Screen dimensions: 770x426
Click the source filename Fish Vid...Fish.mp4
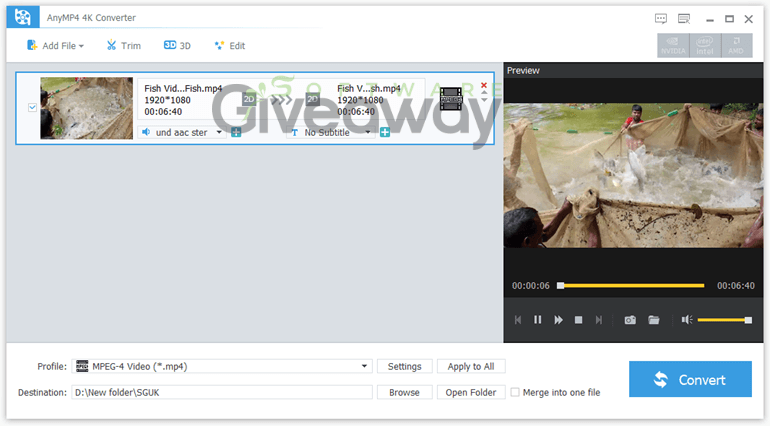tap(183, 88)
